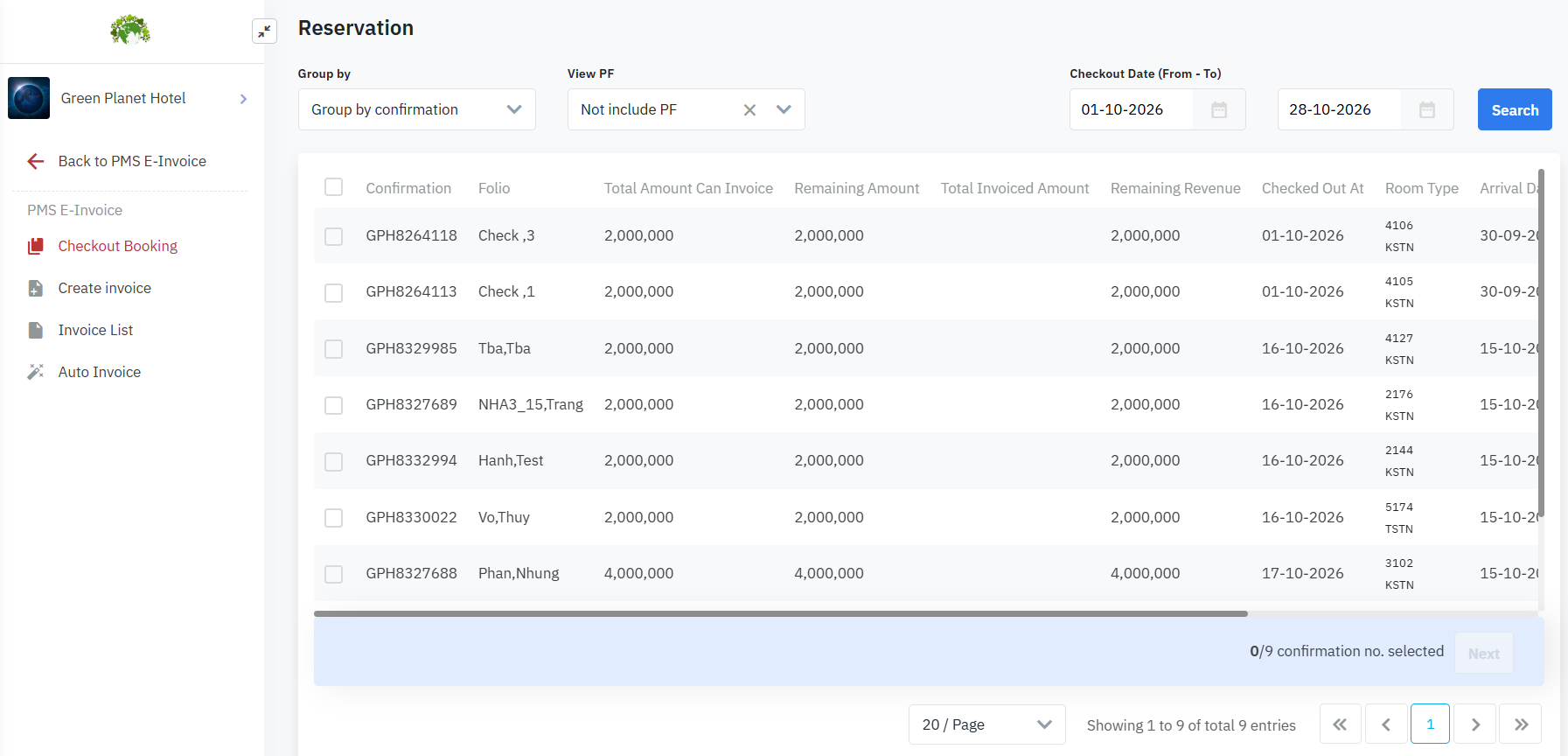
Task: Check the row for GPH8327688
Action: click(x=333, y=574)
